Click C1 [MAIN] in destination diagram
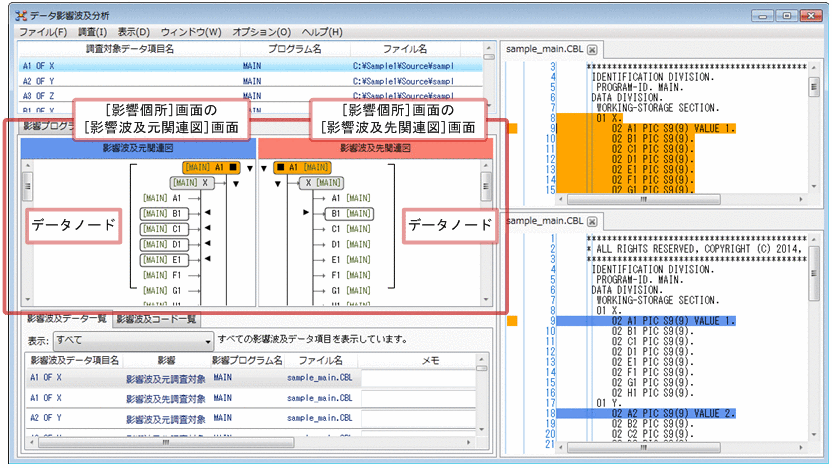 click(351, 229)
